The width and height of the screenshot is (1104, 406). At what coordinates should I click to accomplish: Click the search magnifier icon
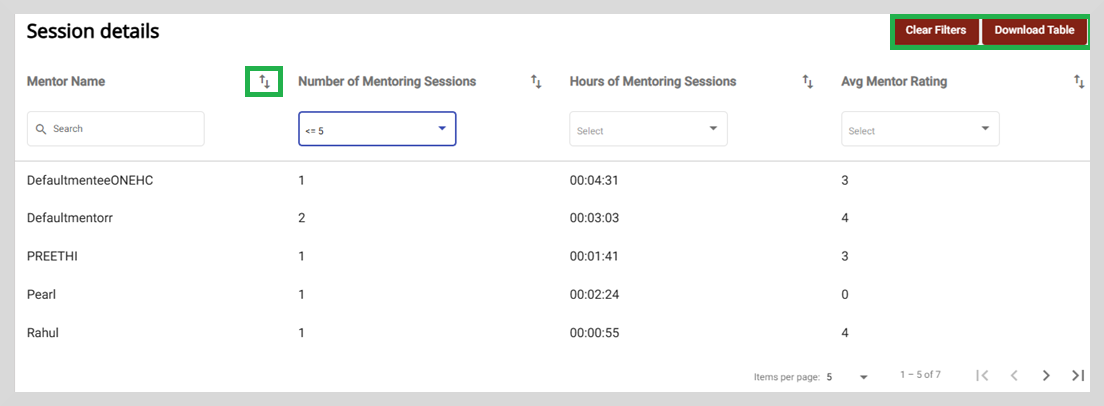pyautogui.click(x=42, y=129)
